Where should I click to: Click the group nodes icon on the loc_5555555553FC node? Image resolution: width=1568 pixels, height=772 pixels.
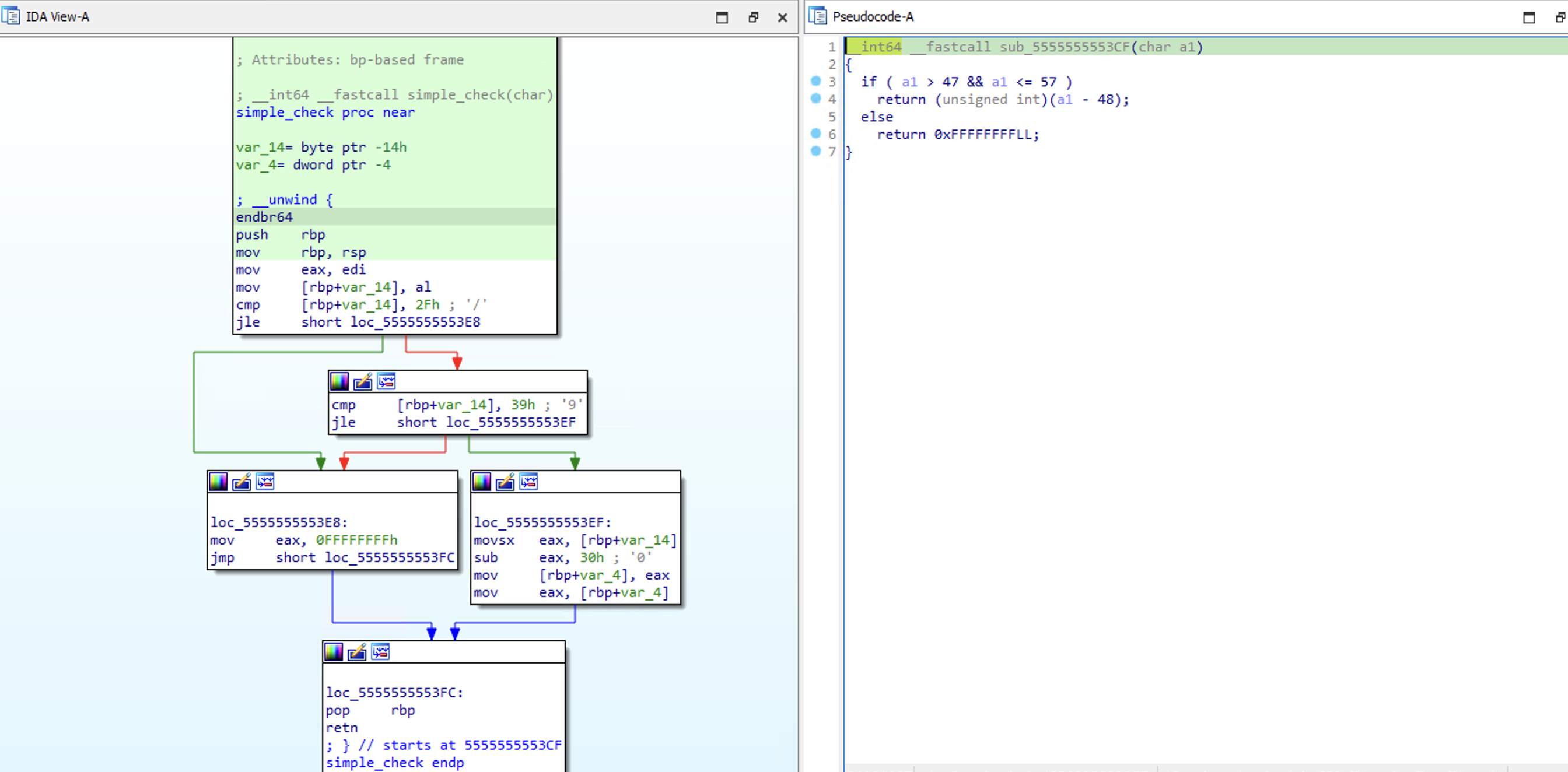(381, 651)
